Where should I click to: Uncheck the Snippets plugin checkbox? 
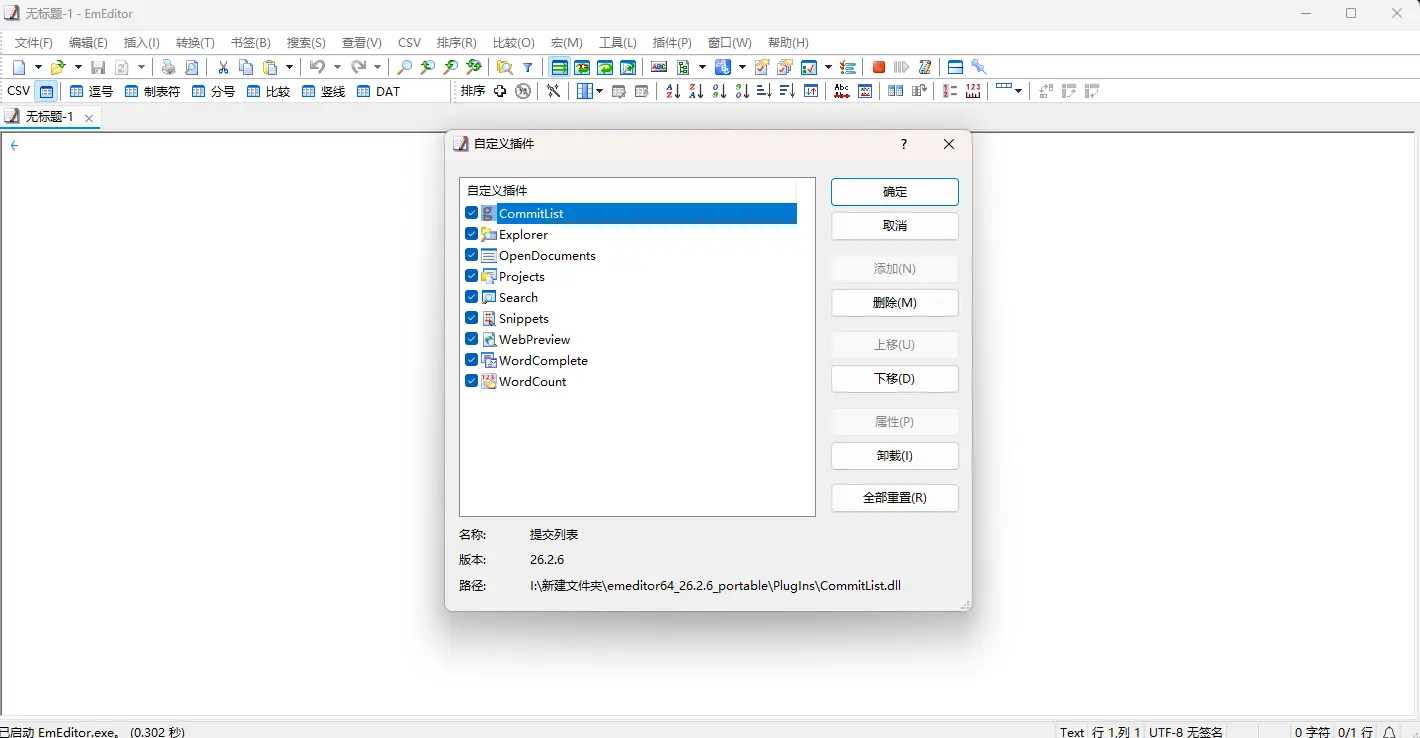tap(472, 318)
